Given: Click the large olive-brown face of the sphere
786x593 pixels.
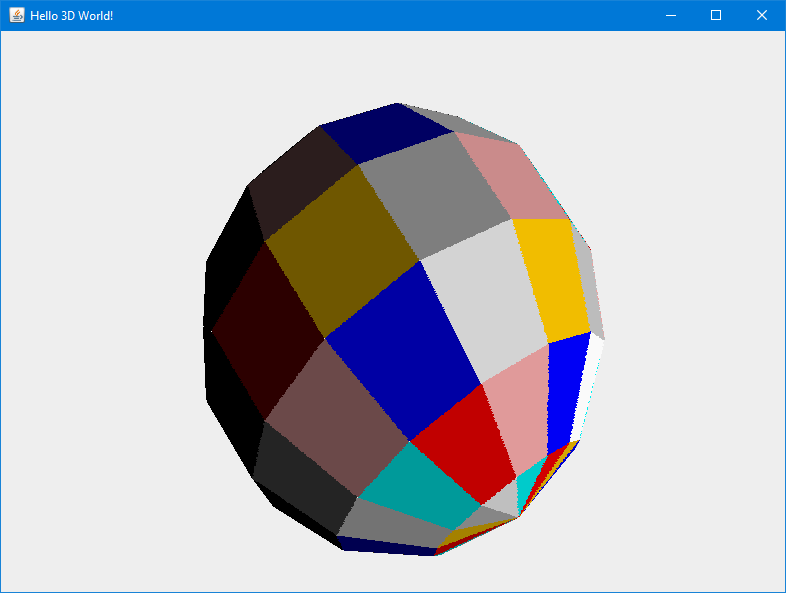Looking at the screenshot, I should [342, 251].
